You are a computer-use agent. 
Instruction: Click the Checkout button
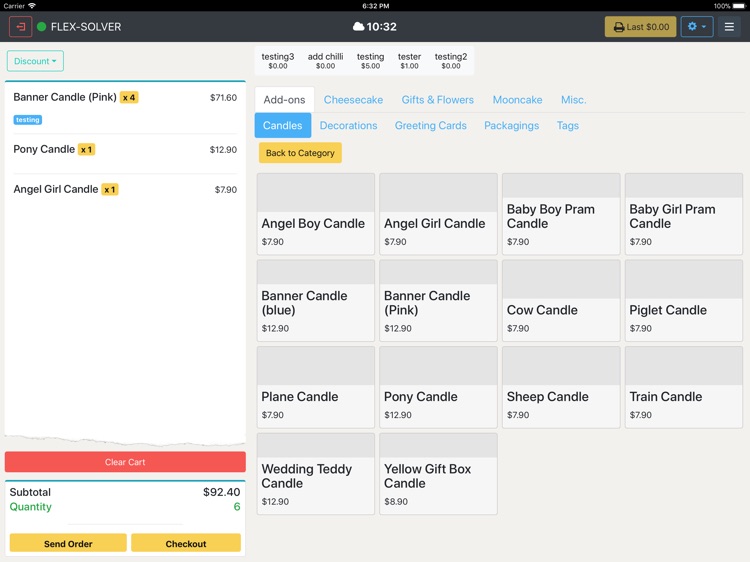[186, 543]
